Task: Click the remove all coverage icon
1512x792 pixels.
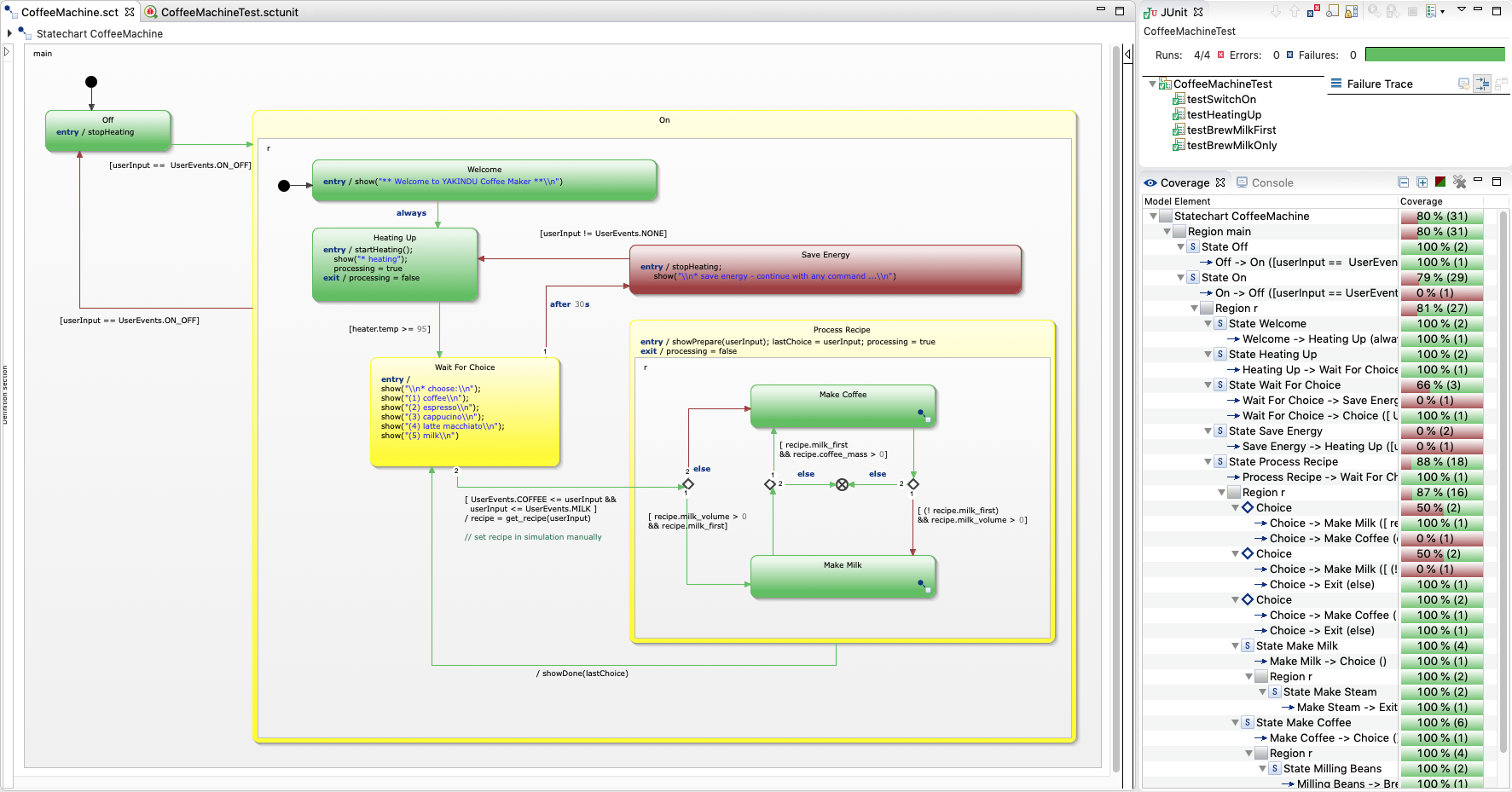Action: tap(1459, 182)
